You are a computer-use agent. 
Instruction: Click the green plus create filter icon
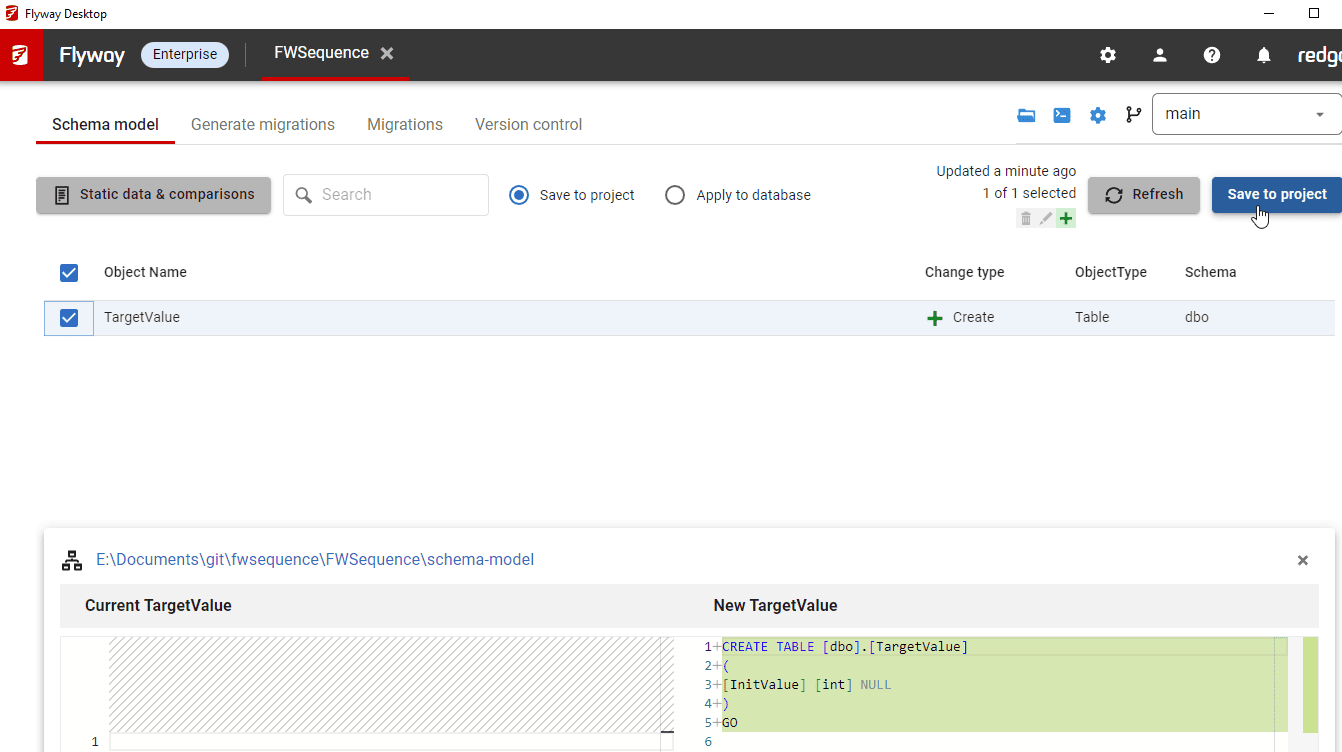pos(1066,218)
